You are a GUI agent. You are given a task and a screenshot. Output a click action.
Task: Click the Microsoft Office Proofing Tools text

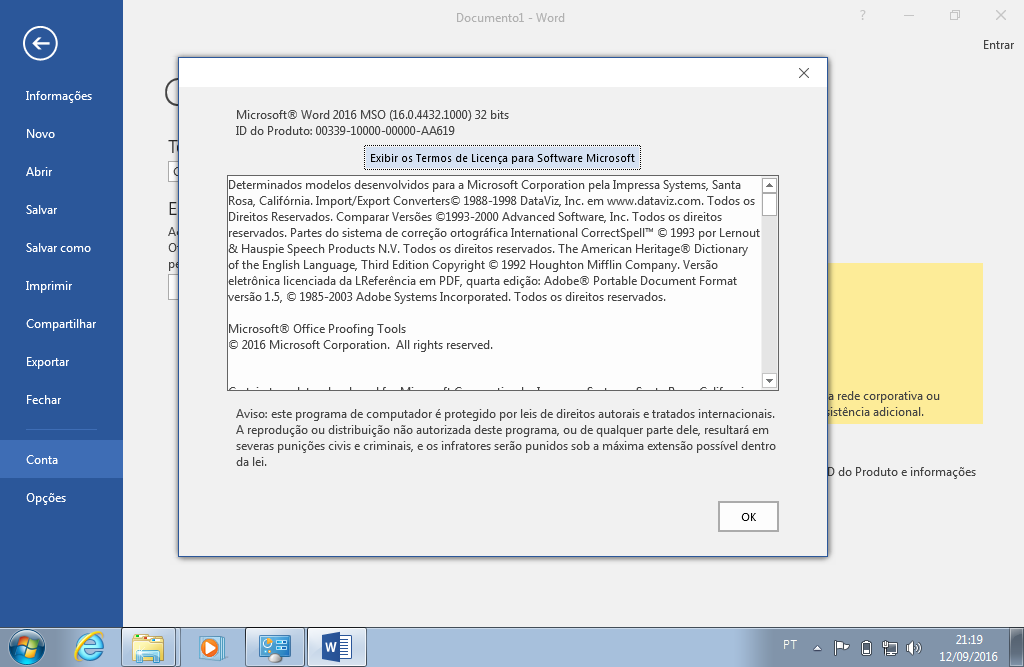[x=317, y=329]
